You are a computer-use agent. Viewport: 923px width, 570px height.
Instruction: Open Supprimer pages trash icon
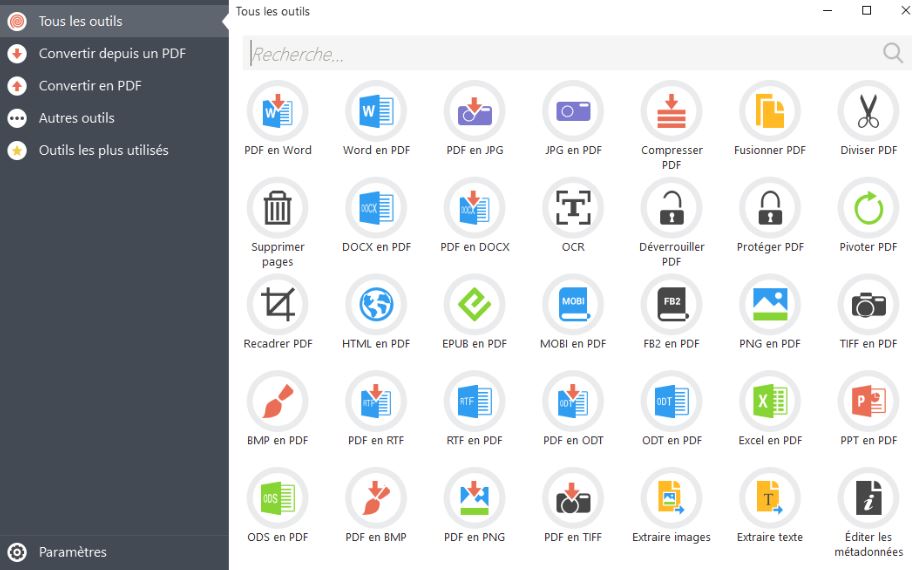pos(278,208)
